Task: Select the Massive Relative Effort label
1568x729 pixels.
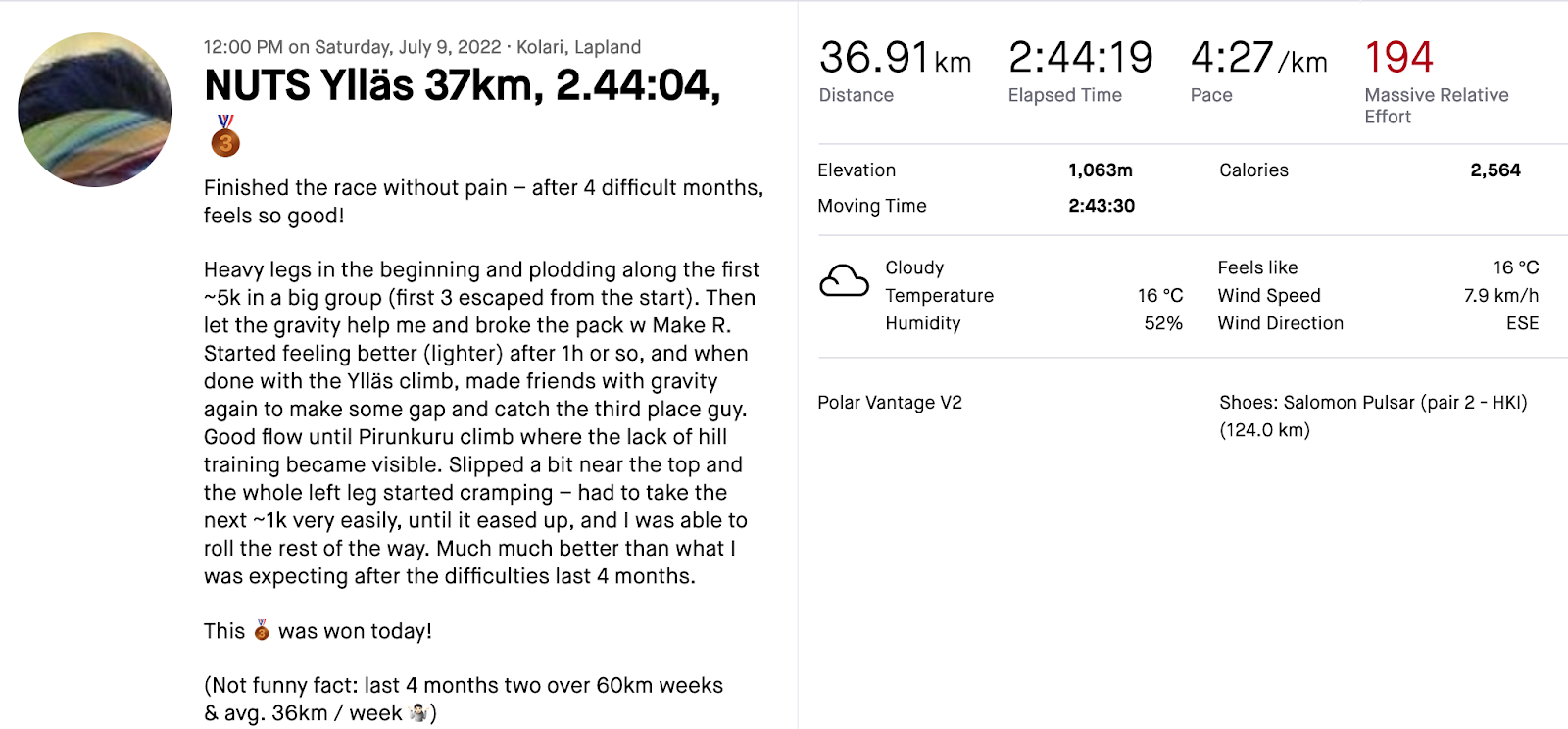Action: (x=1437, y=106)
